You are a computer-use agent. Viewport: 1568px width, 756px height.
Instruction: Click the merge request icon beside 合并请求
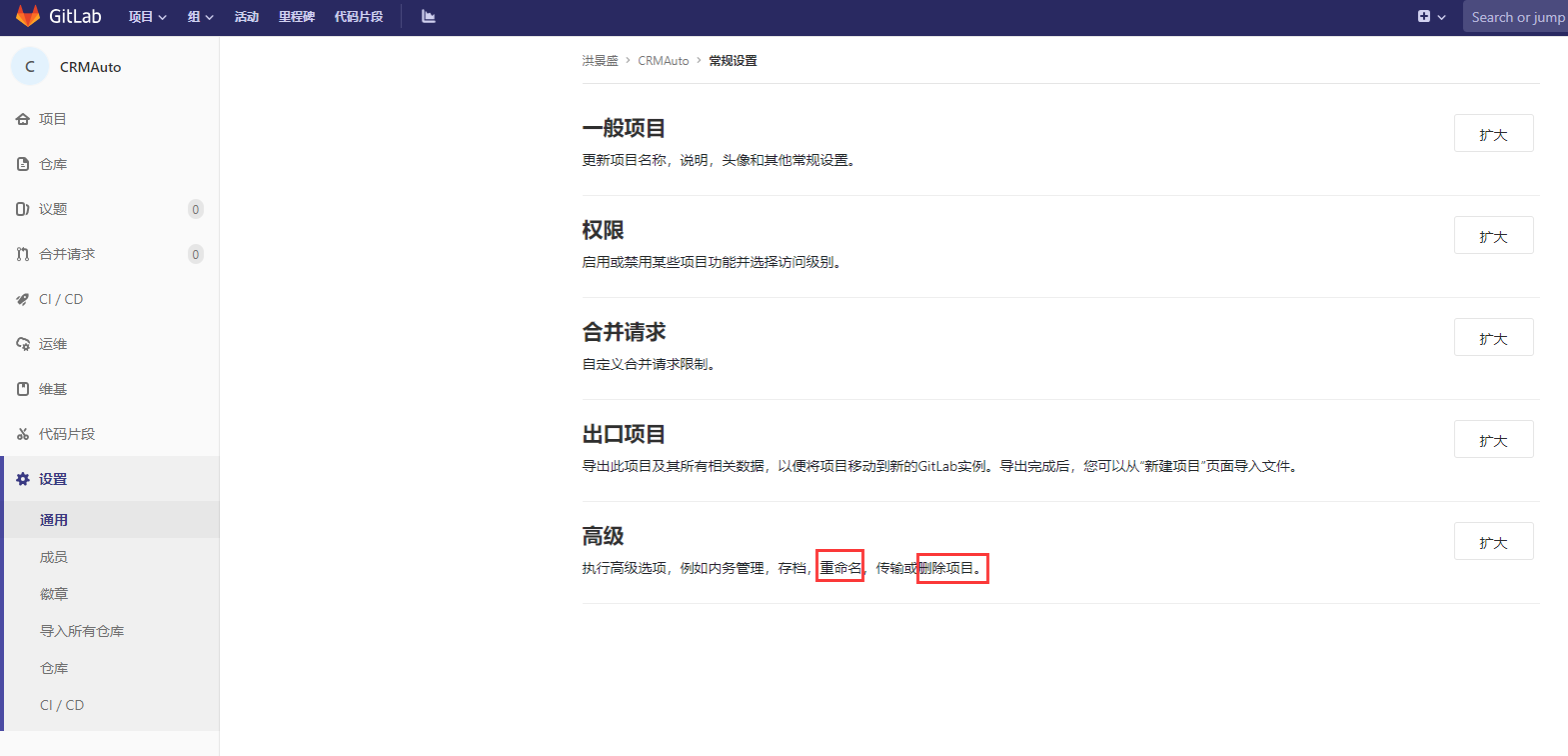[23, 254]
